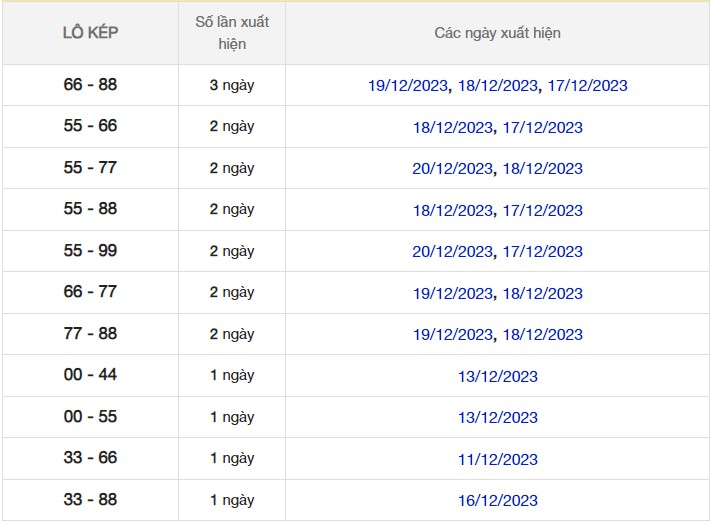Click 18/12/2023 date in 66 - 88 row
Screen dimensions: 714x523
point(497,86)
